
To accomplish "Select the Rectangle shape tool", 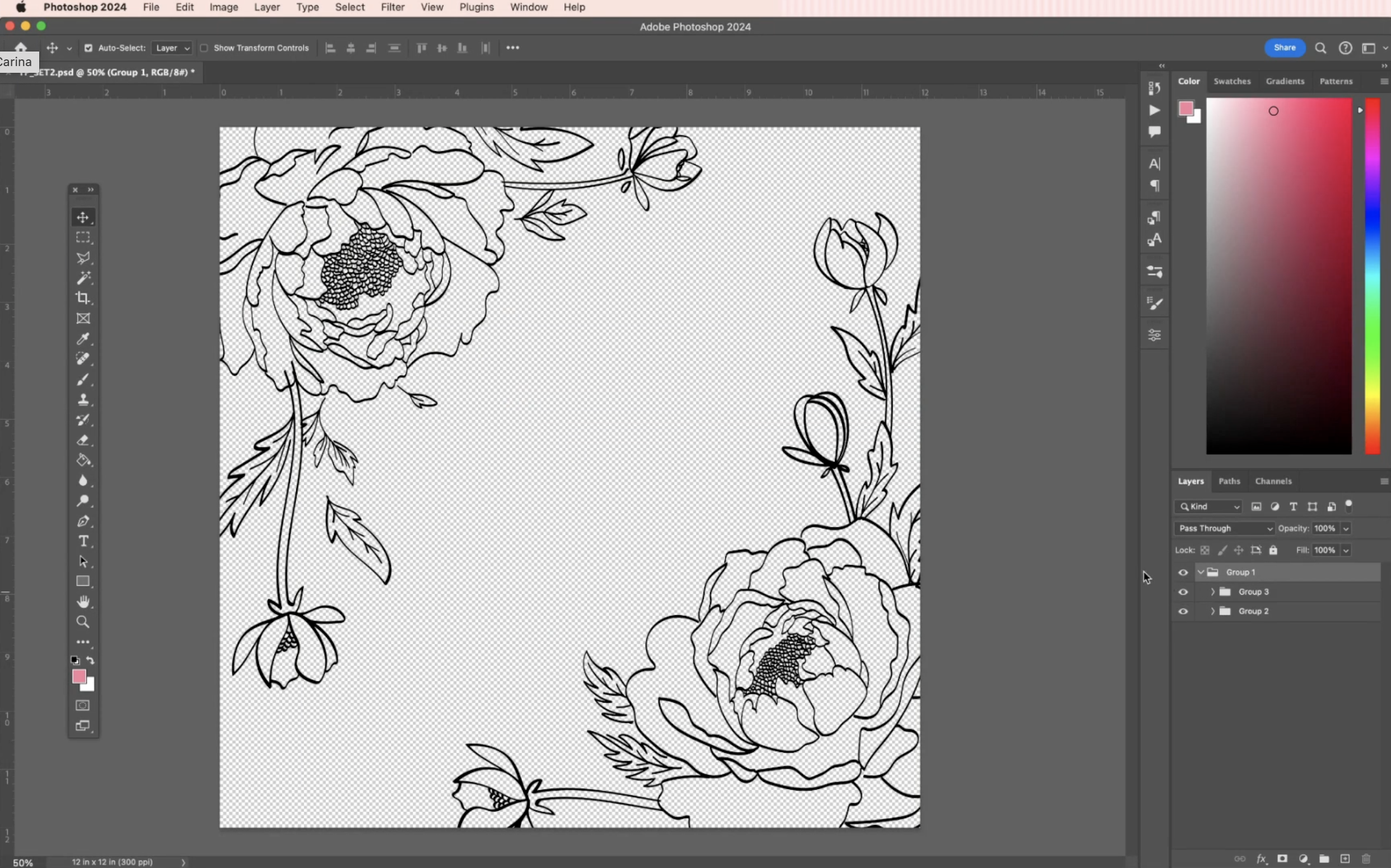I will (83, 581).
